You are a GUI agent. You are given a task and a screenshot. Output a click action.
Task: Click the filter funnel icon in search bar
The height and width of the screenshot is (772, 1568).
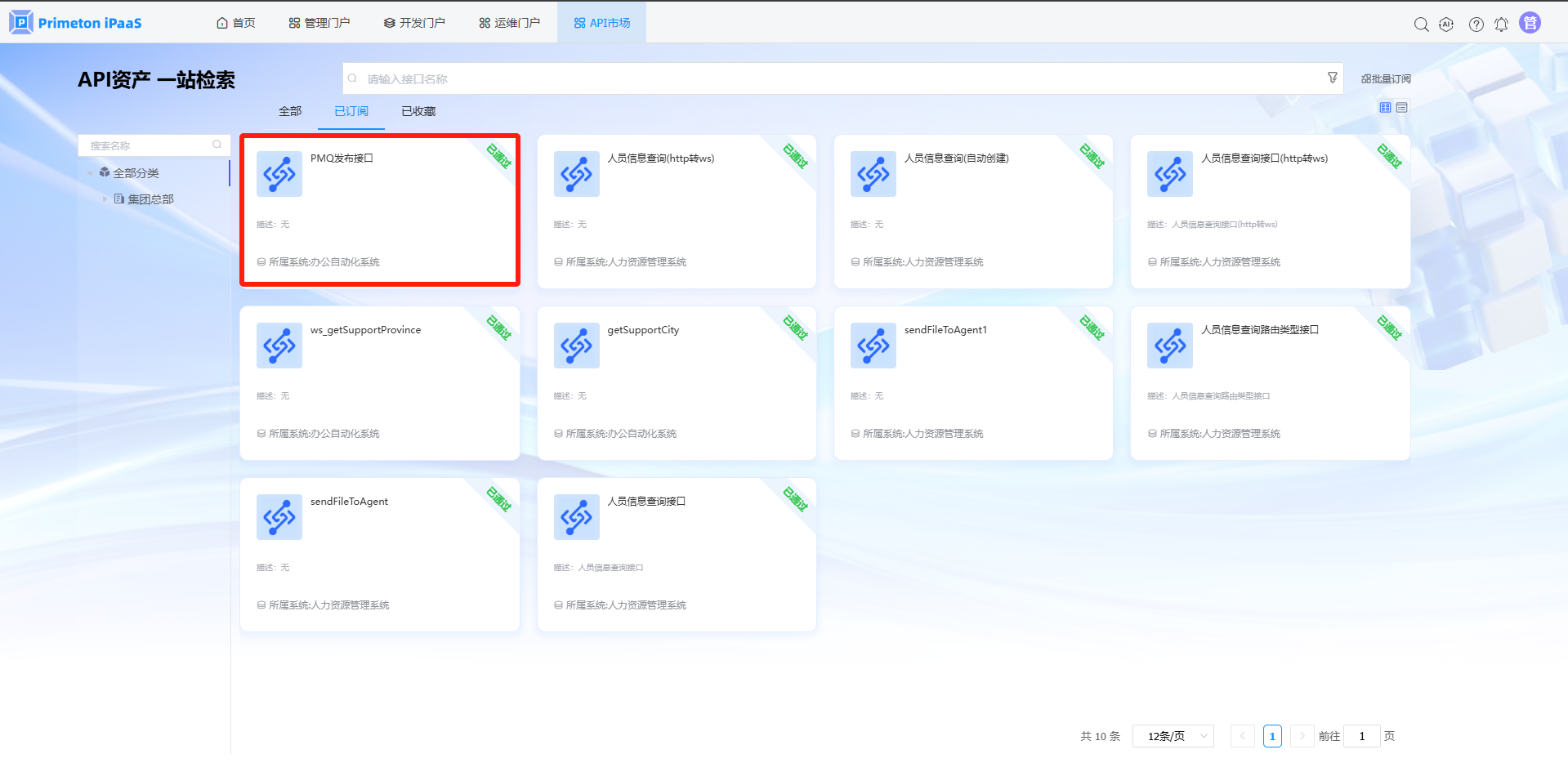[x=1332, y=78]
